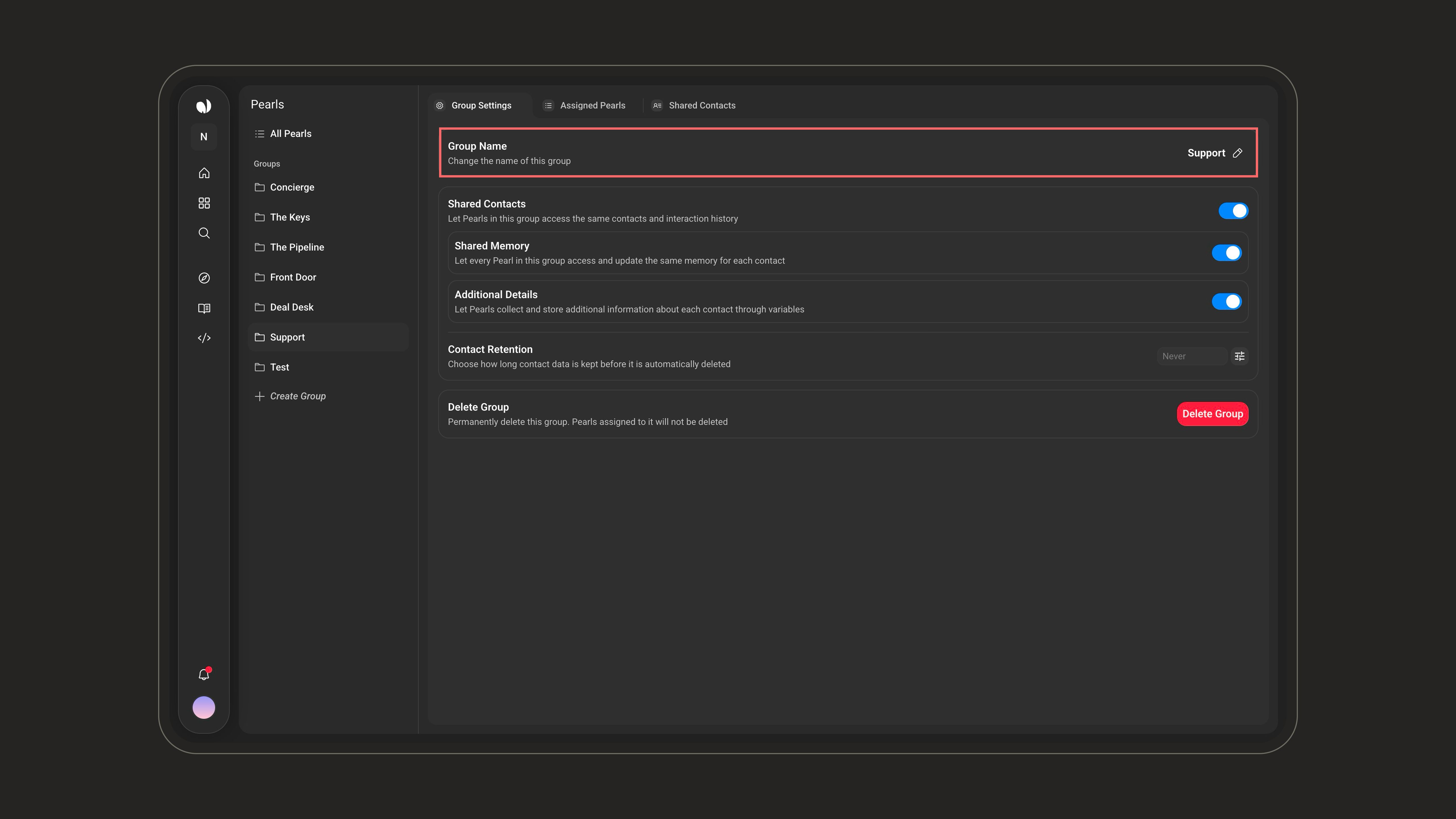Click Create Group
This screenshot has width=1456, height=819.
tap(290, 396)
